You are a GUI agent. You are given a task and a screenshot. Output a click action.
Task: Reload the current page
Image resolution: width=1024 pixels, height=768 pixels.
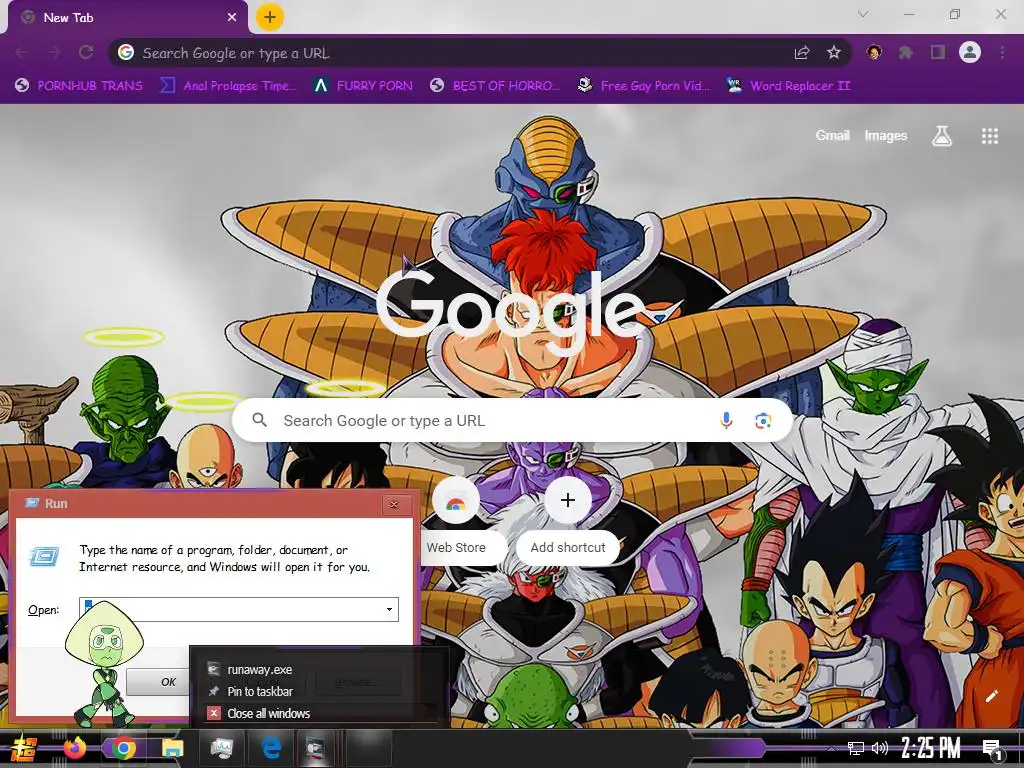point(86,53)
